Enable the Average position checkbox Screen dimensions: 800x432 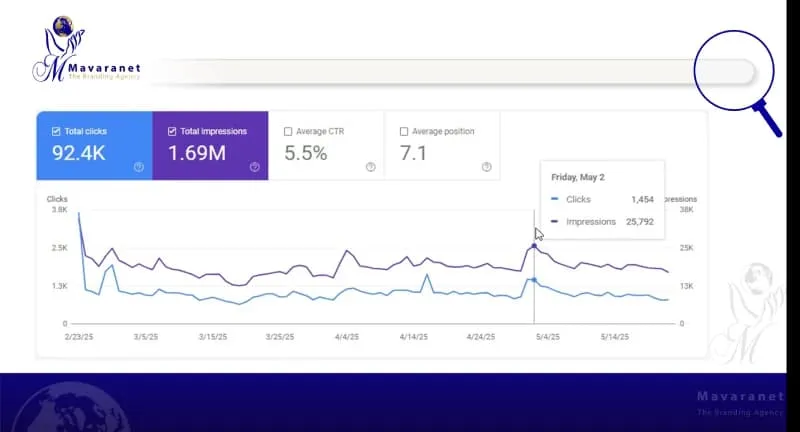(x=404, y=131)
